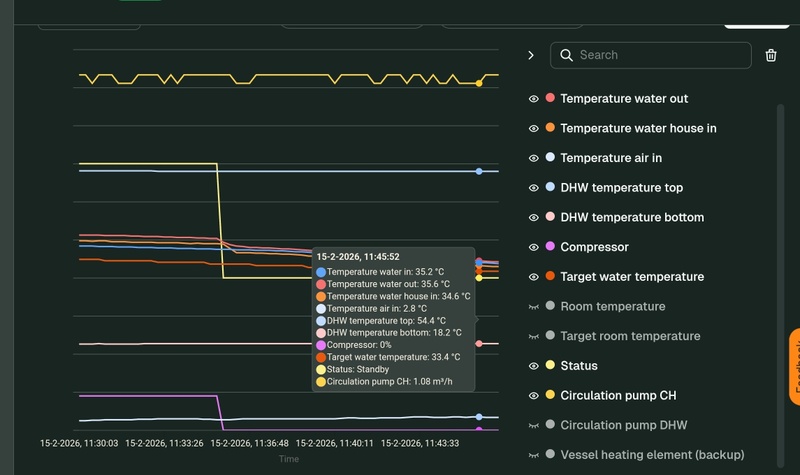The width and height of the screenshot is (800, 475).
Task: Enable the Target room temperature series
Action: (534, 336)
